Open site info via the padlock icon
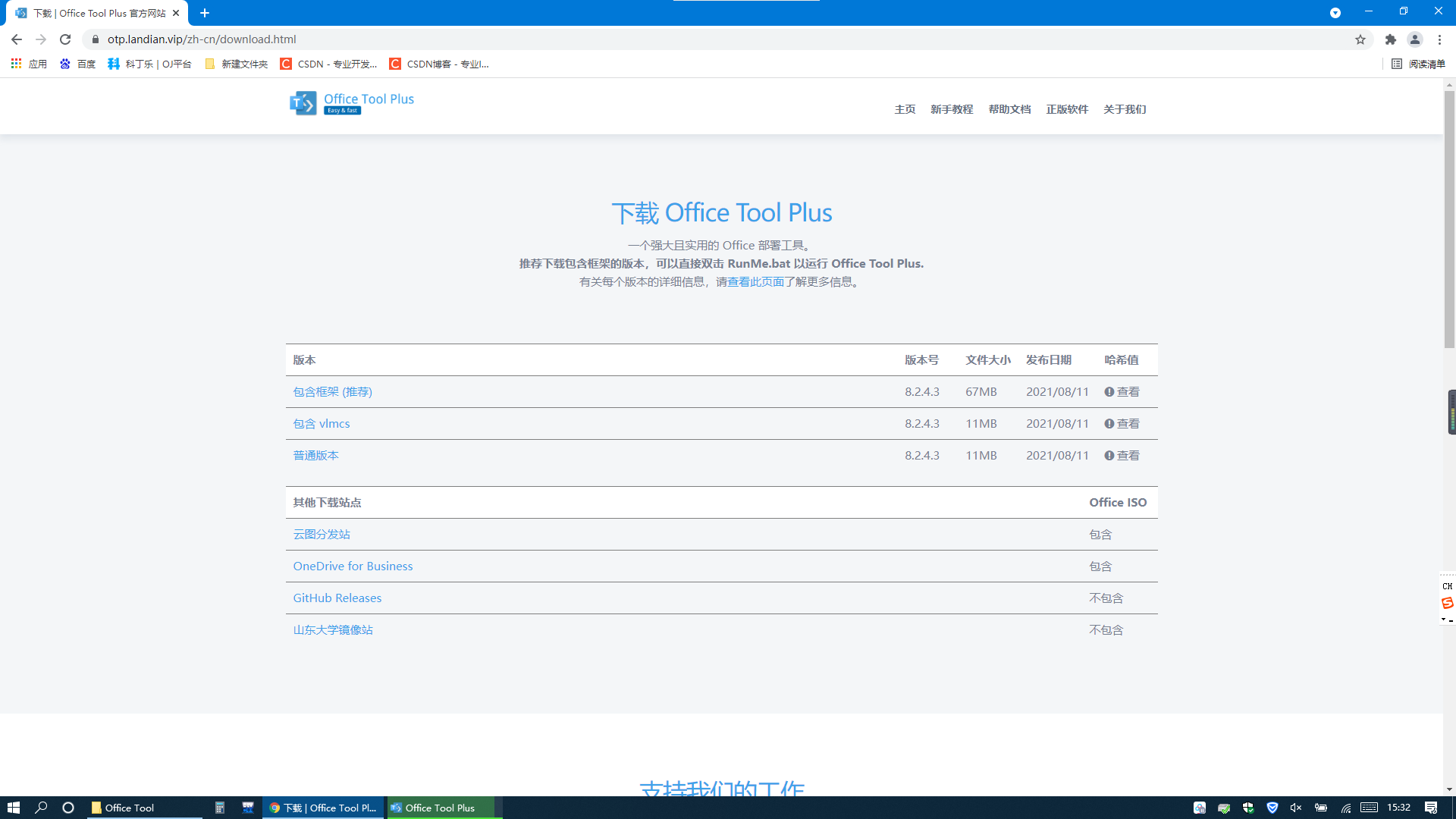The image size is (1456, 819). pyautogui.click(x=96, y=39)
